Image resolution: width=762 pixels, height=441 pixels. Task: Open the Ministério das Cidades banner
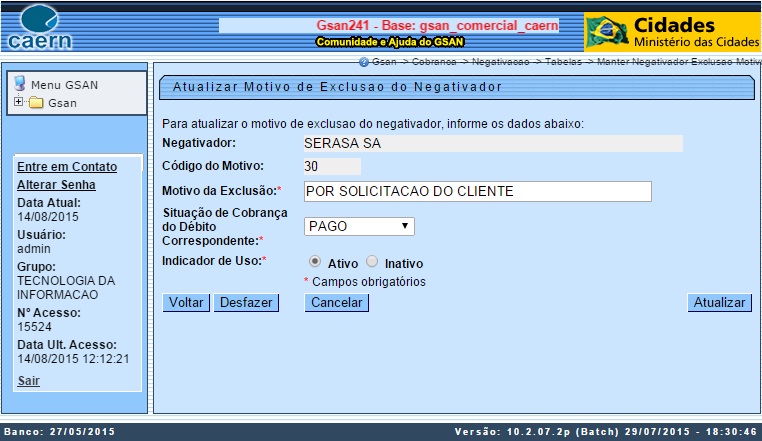(x=672, y=32)
